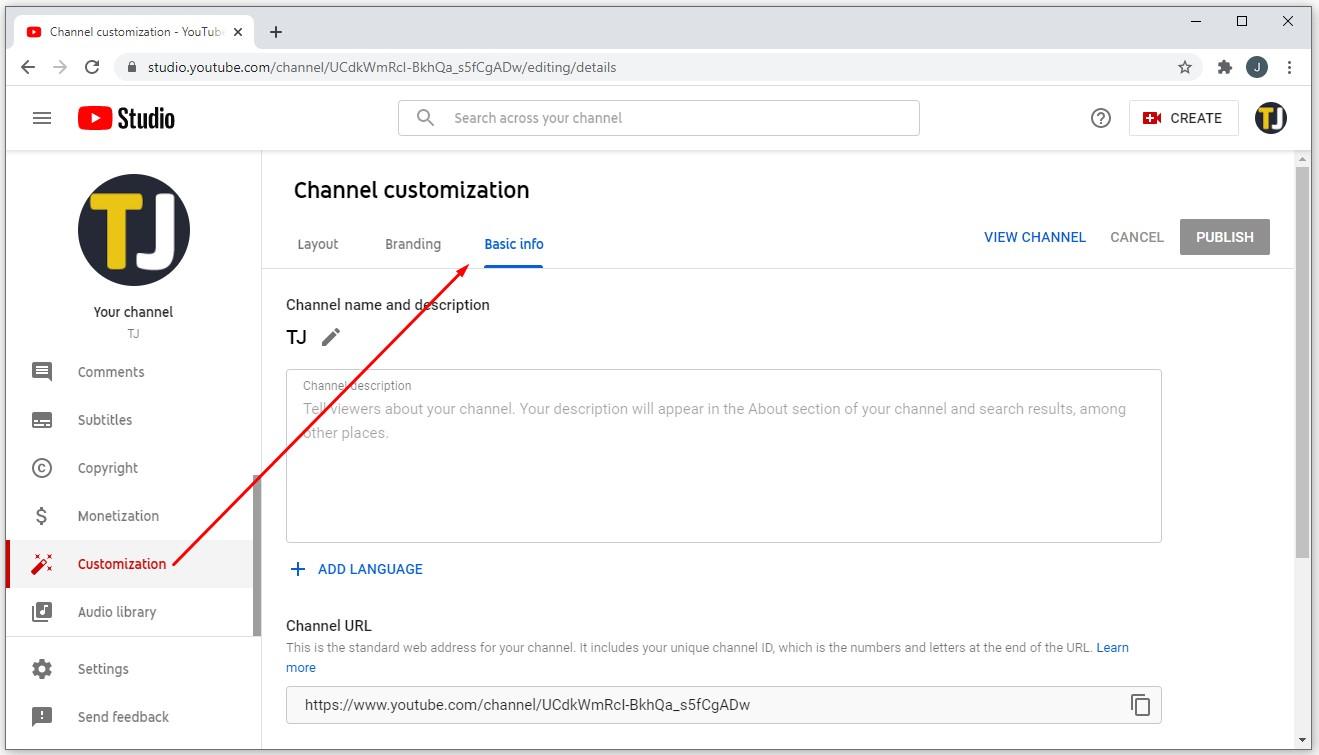View the site lock security icon

click(x=132, y=68)
